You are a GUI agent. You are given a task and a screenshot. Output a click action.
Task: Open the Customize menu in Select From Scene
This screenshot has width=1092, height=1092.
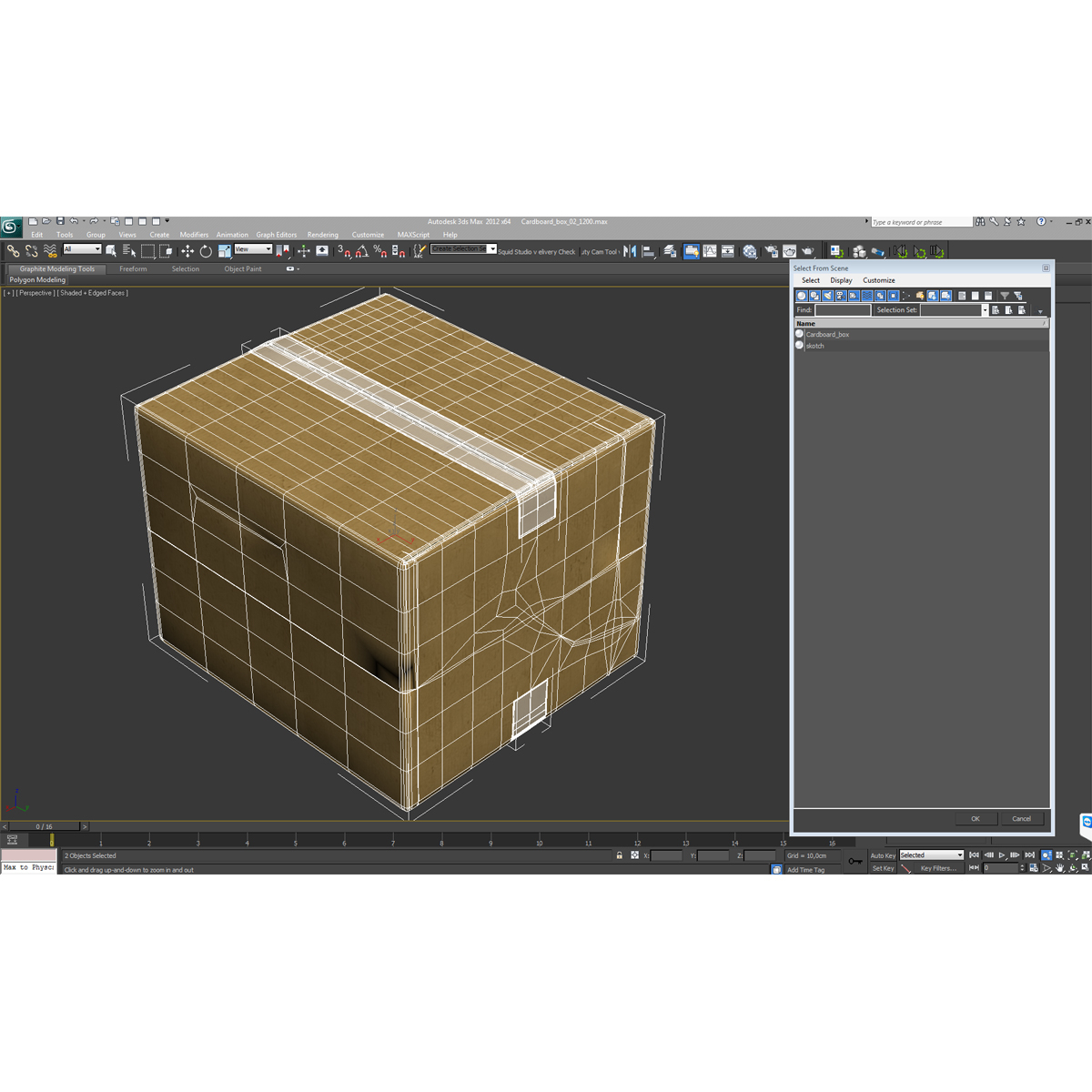[x=879, y=280]
